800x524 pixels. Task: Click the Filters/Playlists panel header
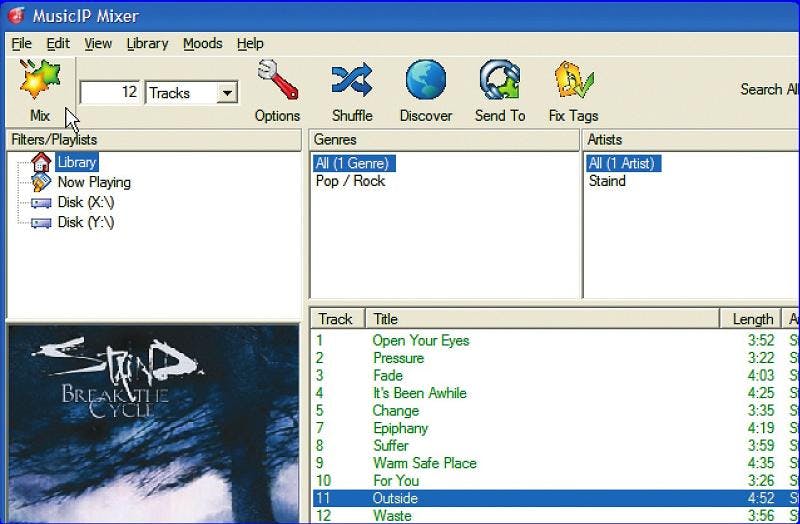(x=154, y=140)
